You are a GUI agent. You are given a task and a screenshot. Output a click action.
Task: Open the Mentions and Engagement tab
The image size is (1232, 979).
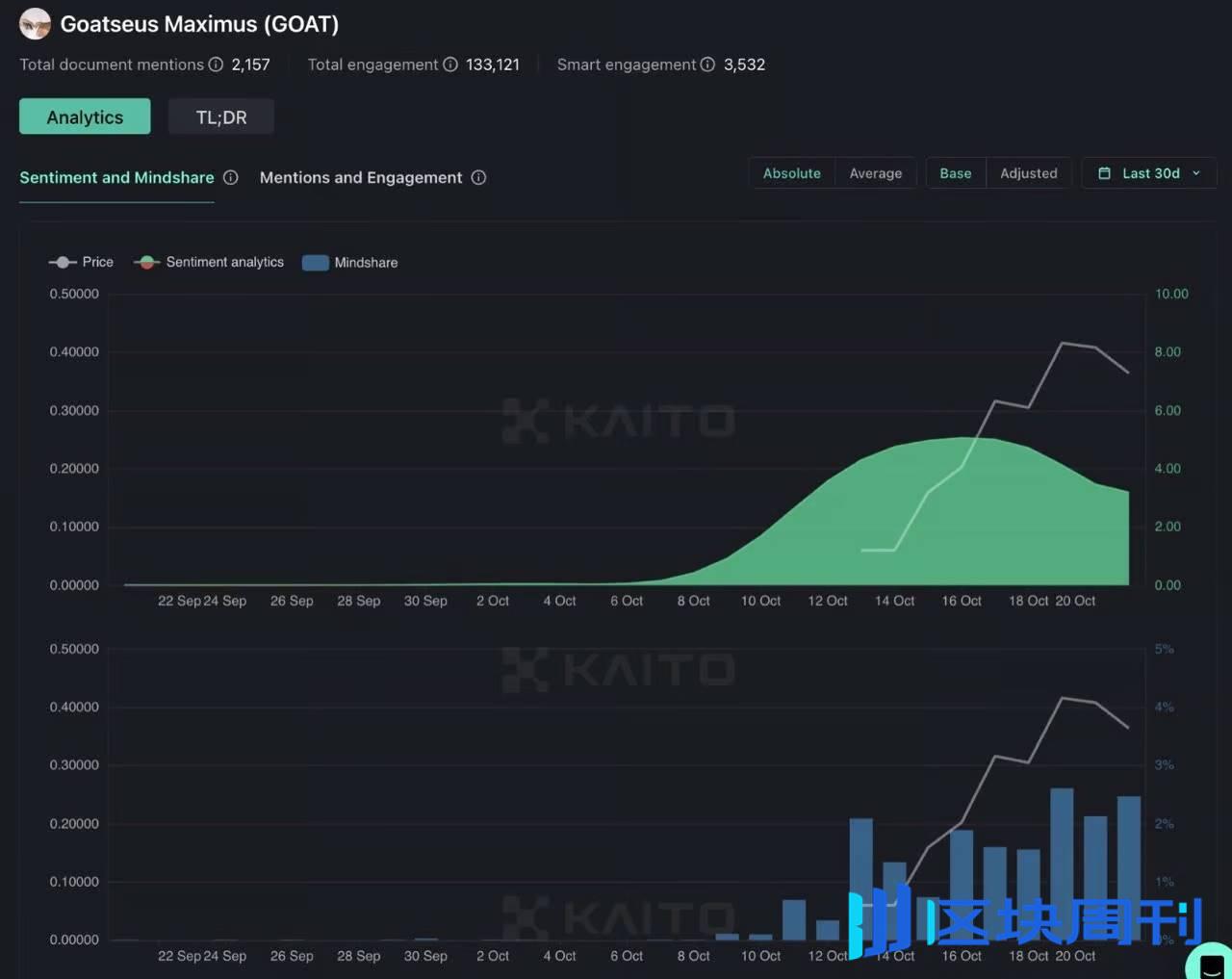click(361, 177)
